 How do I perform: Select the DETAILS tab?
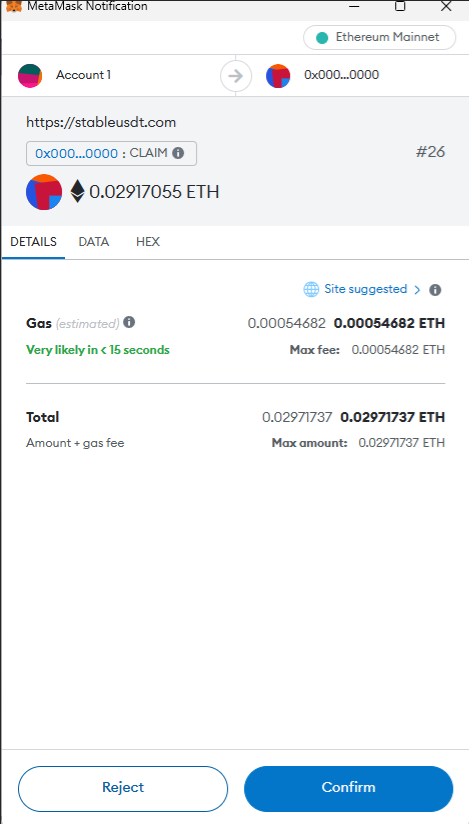click(x=34, y=242)
